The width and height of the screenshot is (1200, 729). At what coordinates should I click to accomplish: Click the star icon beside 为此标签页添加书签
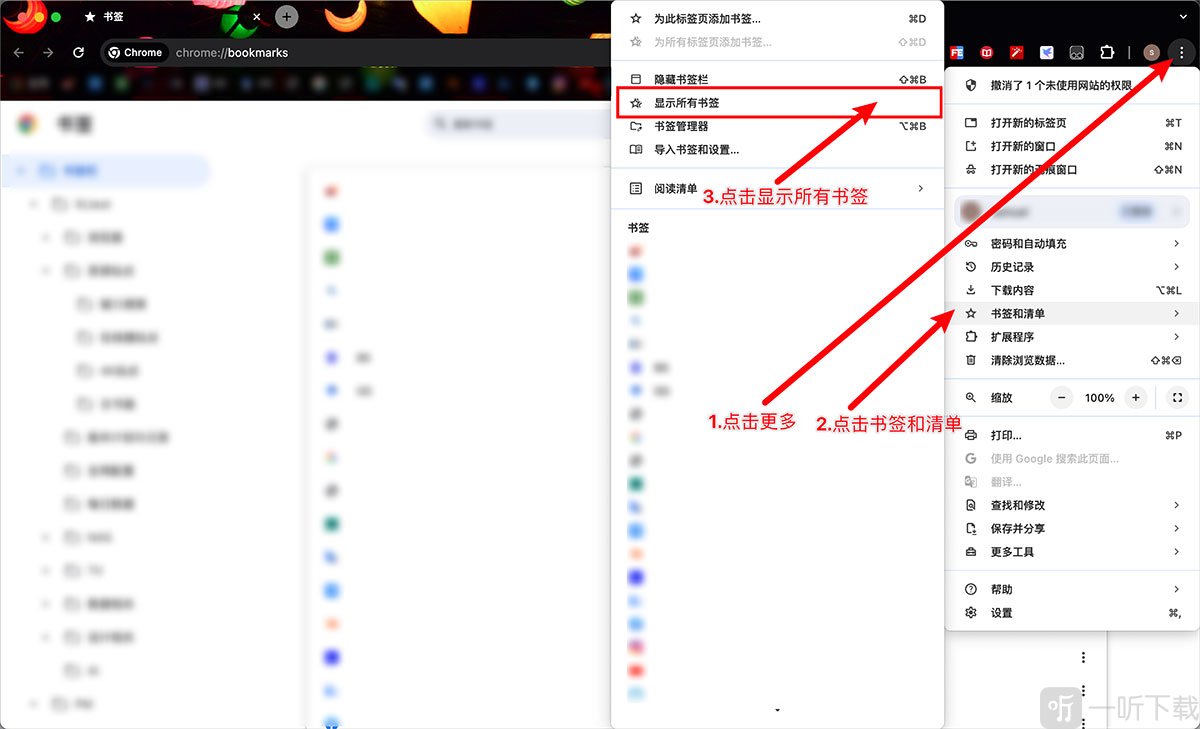coord(636,19)
